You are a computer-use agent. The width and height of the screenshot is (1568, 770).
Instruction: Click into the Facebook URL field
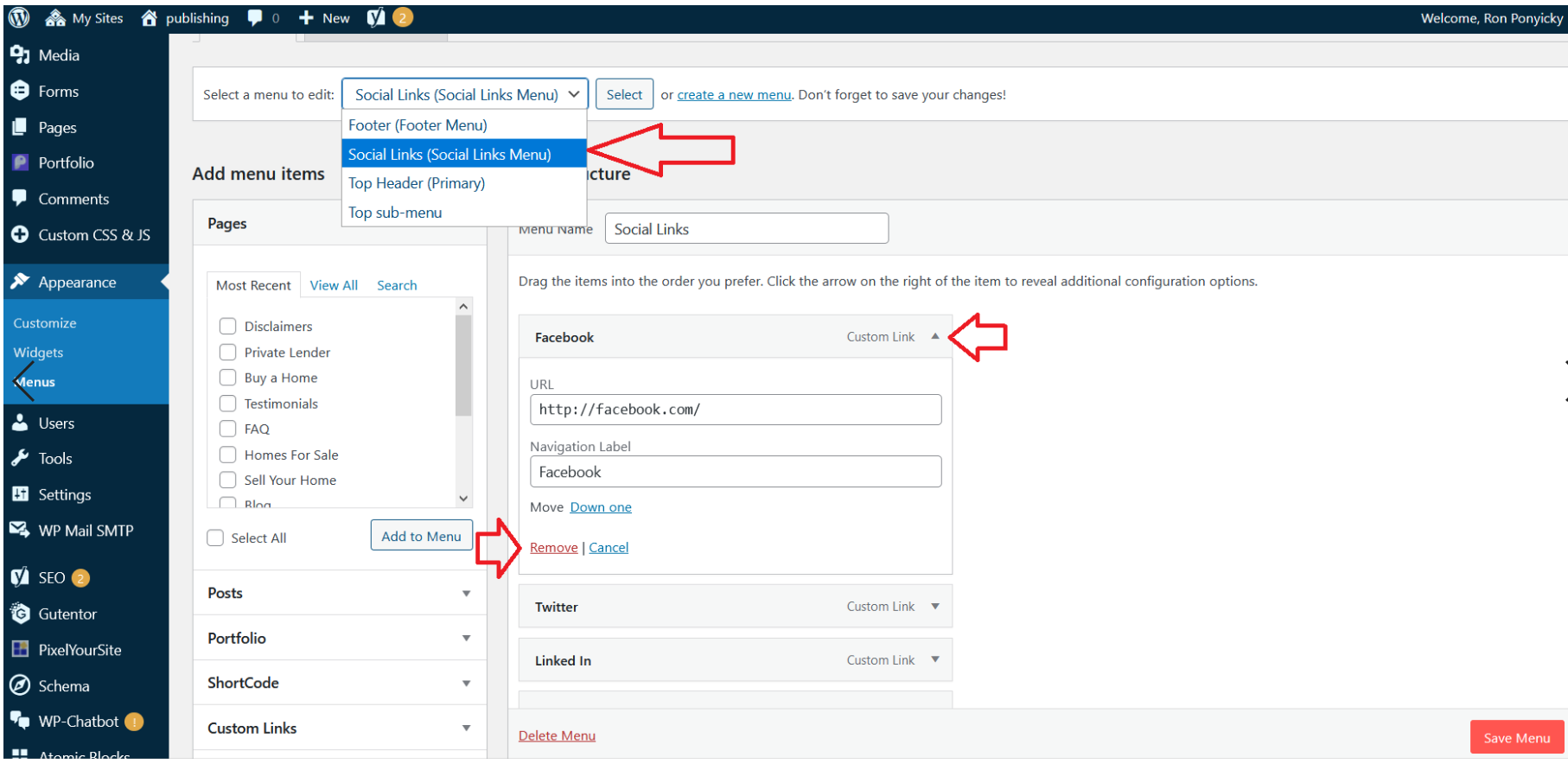tap(736, 410)
